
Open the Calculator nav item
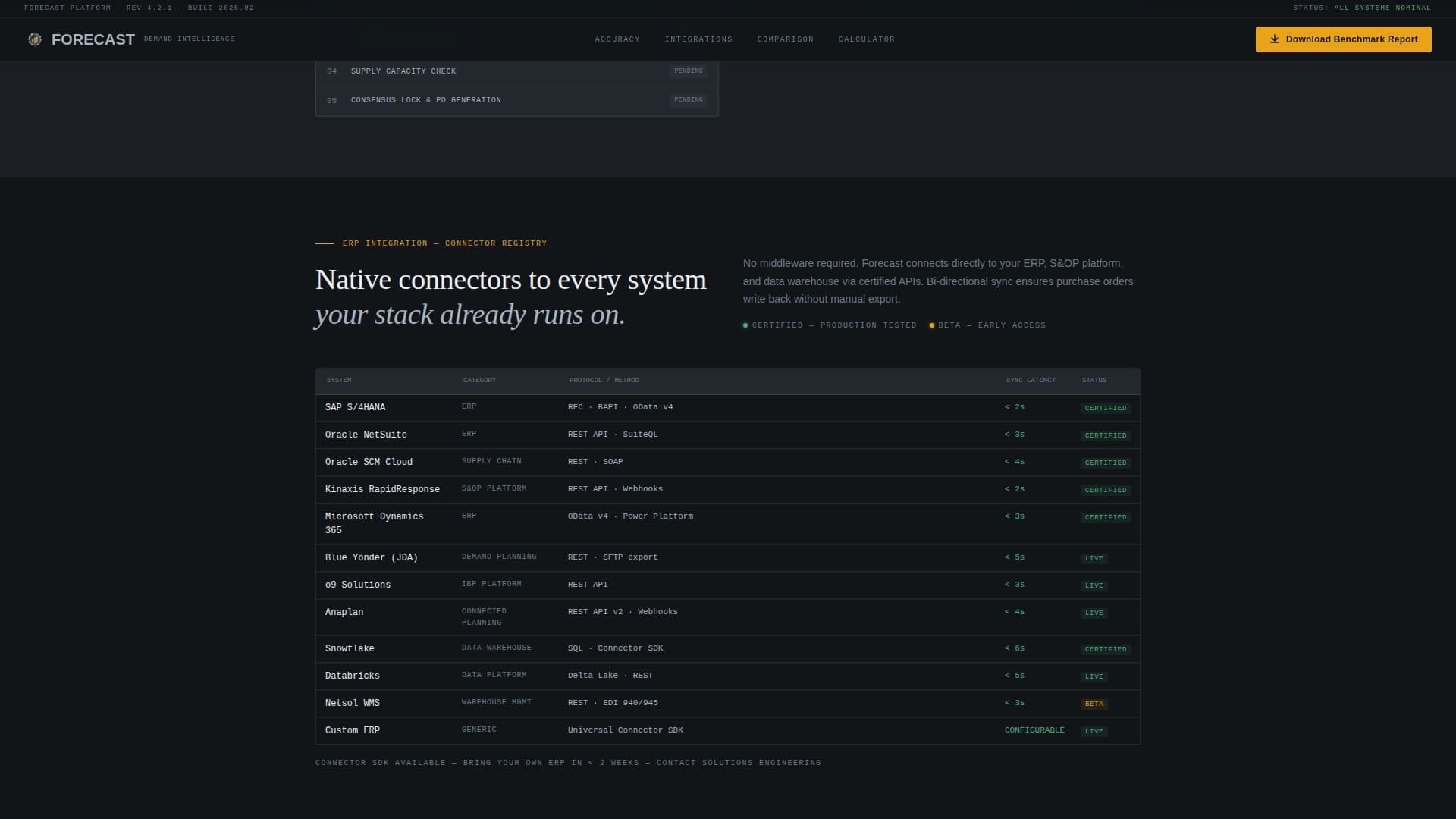[x=866, y=39]
